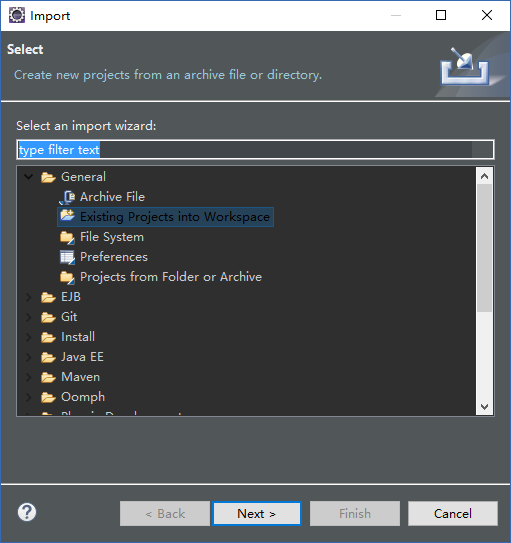
Task: Collapse the General category
Action: click(x=29, y=177)
